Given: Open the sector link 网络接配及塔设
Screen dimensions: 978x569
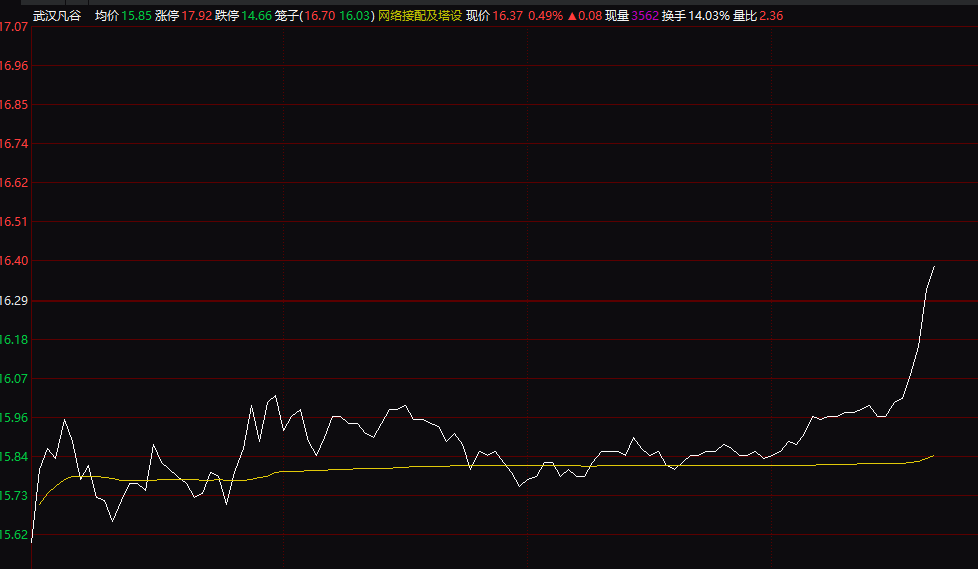Looking at the screenshot, I should click(420, 16).
